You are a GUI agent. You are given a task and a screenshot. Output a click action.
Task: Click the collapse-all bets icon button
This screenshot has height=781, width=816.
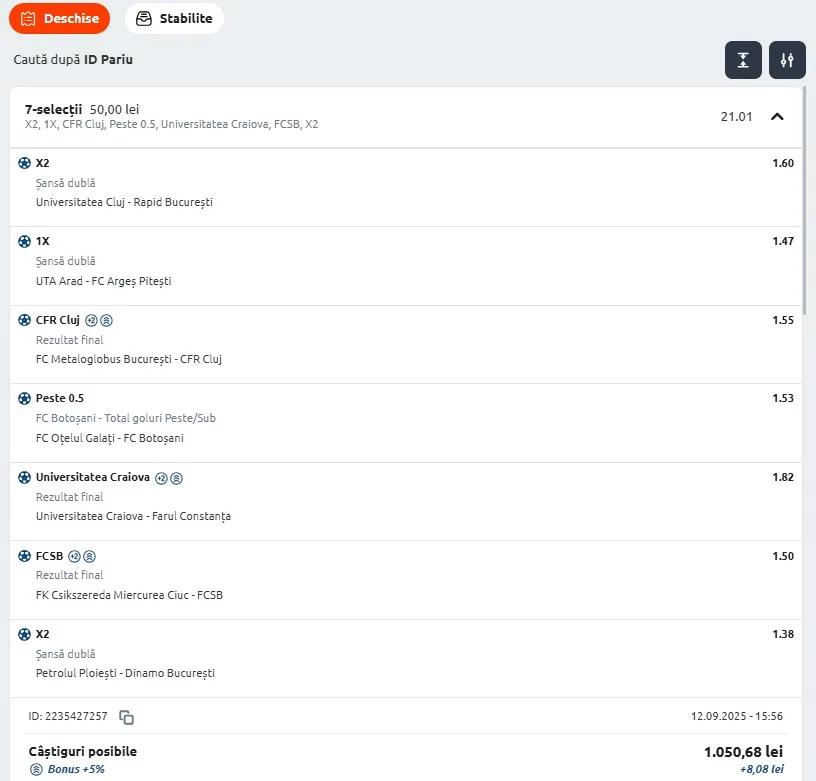743,60
